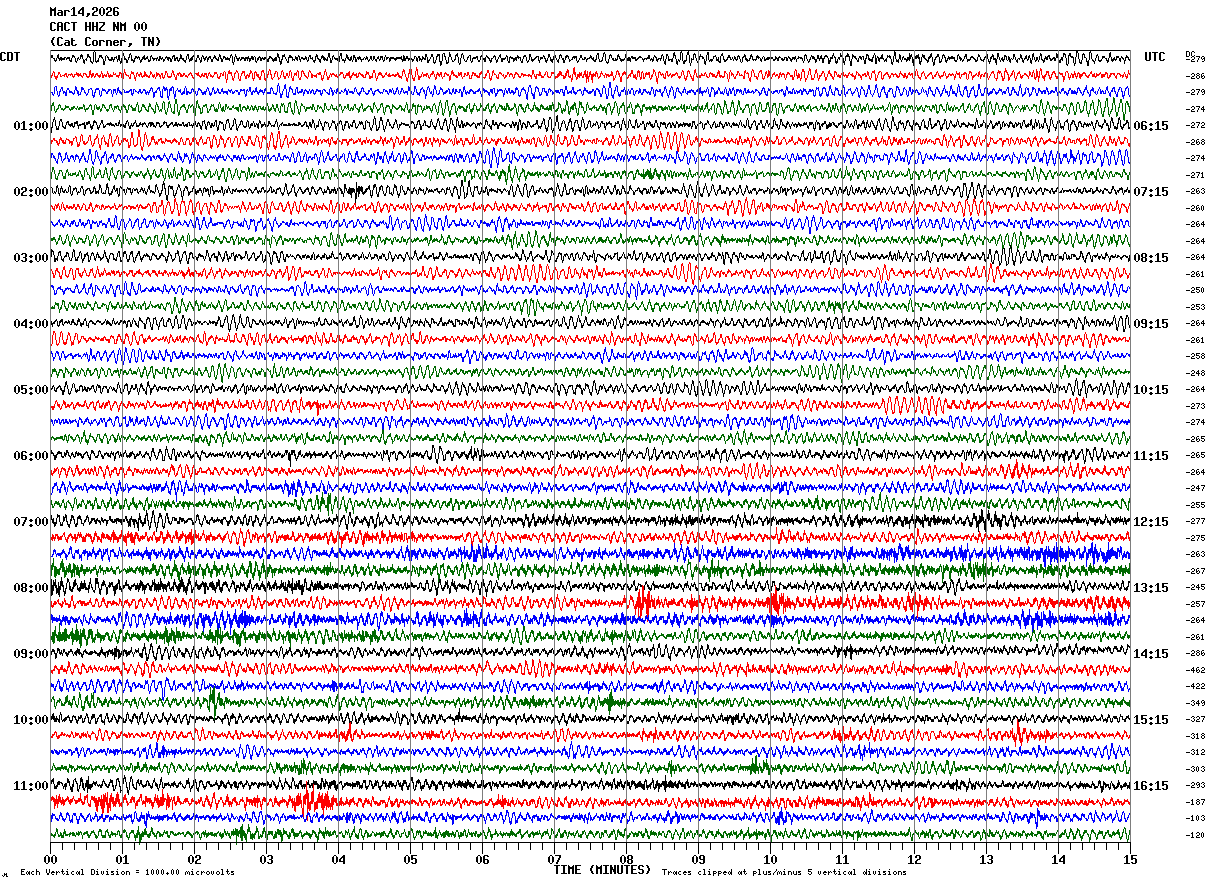Image resolution: width=1210 pixels, height=886 pixels.
Task: Click the 09:15 UTC time label
Action: click(x=1151, y=324)
